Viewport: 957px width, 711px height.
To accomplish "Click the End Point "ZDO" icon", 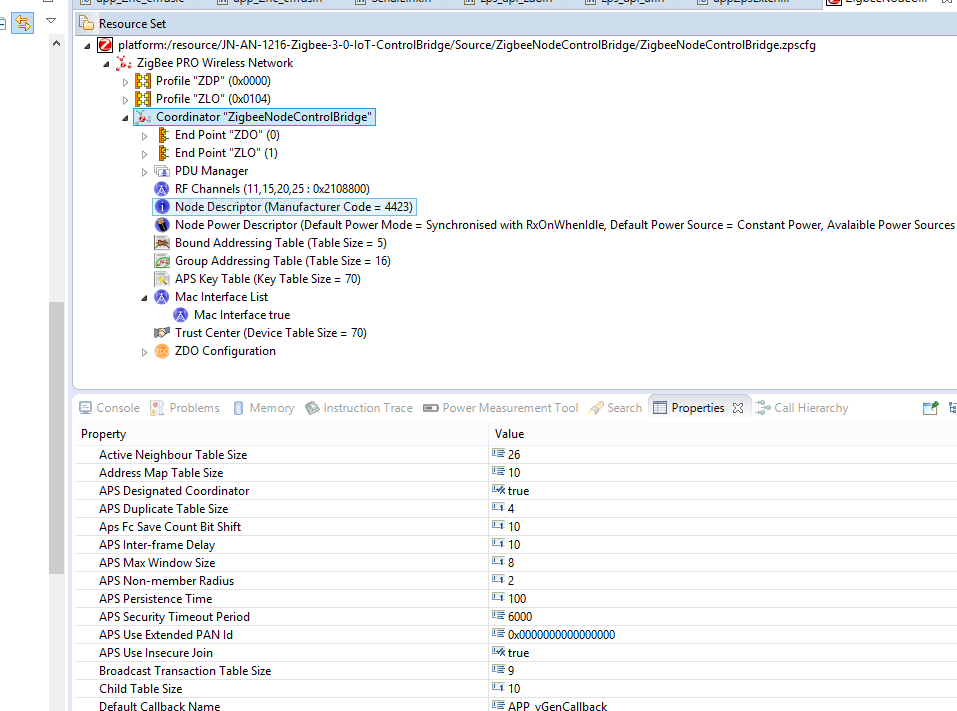I will coord(163,135).
